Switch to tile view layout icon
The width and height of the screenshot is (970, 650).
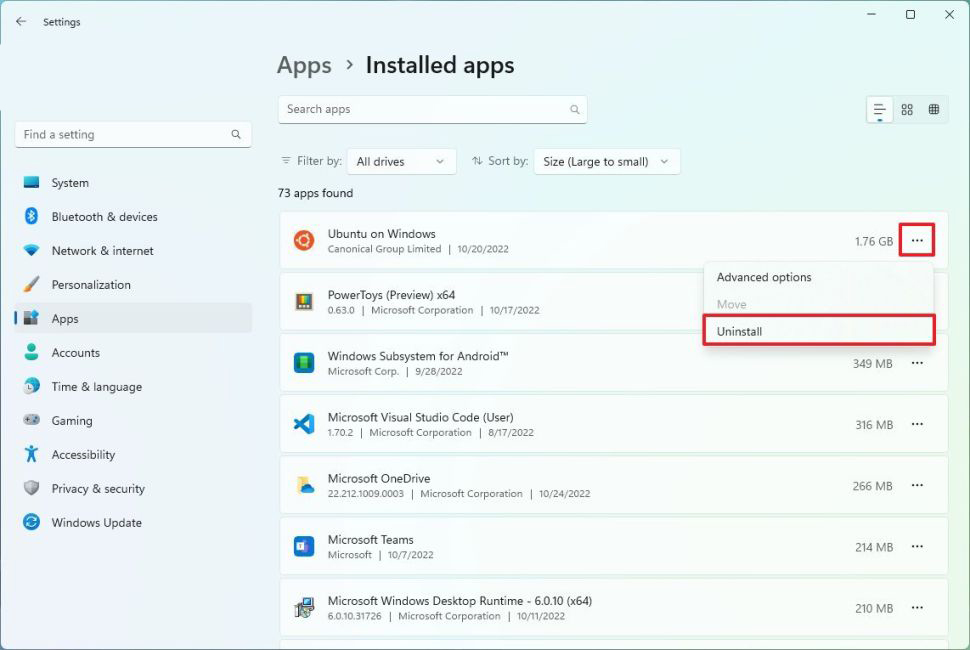[x=934, y=110]
